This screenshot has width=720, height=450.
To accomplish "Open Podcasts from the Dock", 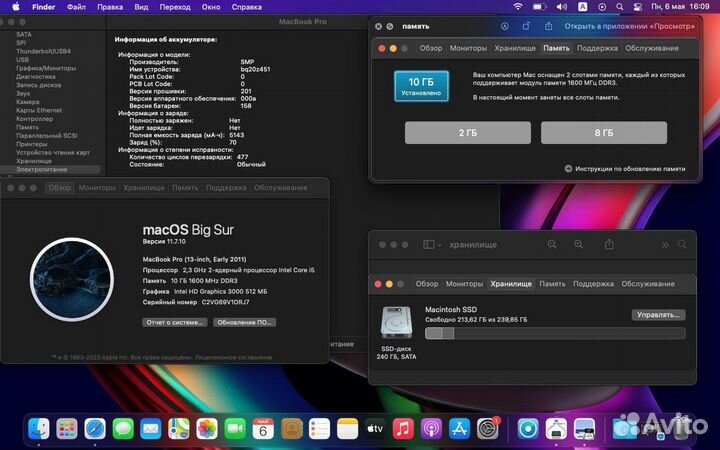I will [x=431, y=429].
